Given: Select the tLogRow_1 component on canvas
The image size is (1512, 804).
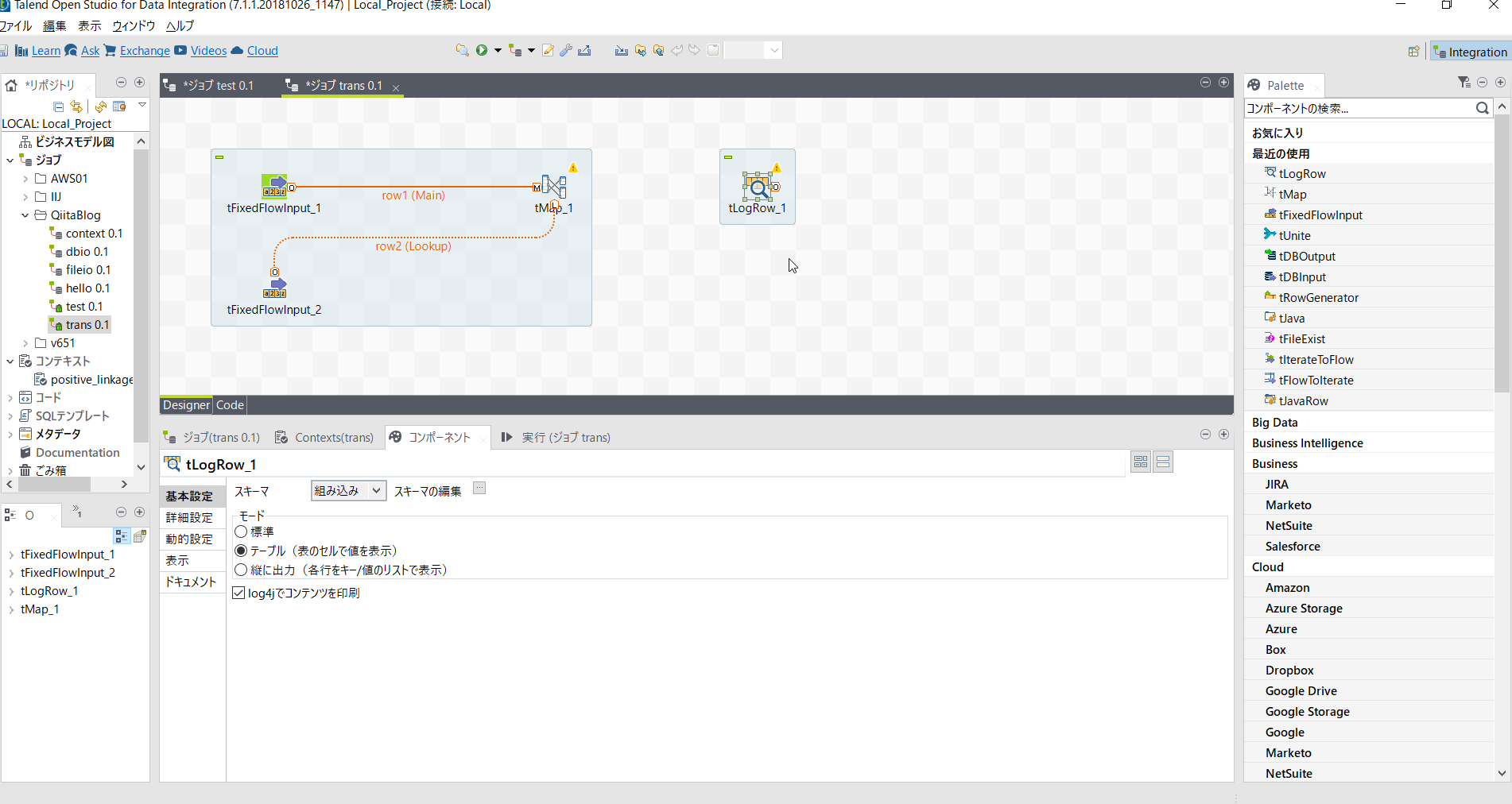Looking at the screenshot, I should tap(758, 187).
